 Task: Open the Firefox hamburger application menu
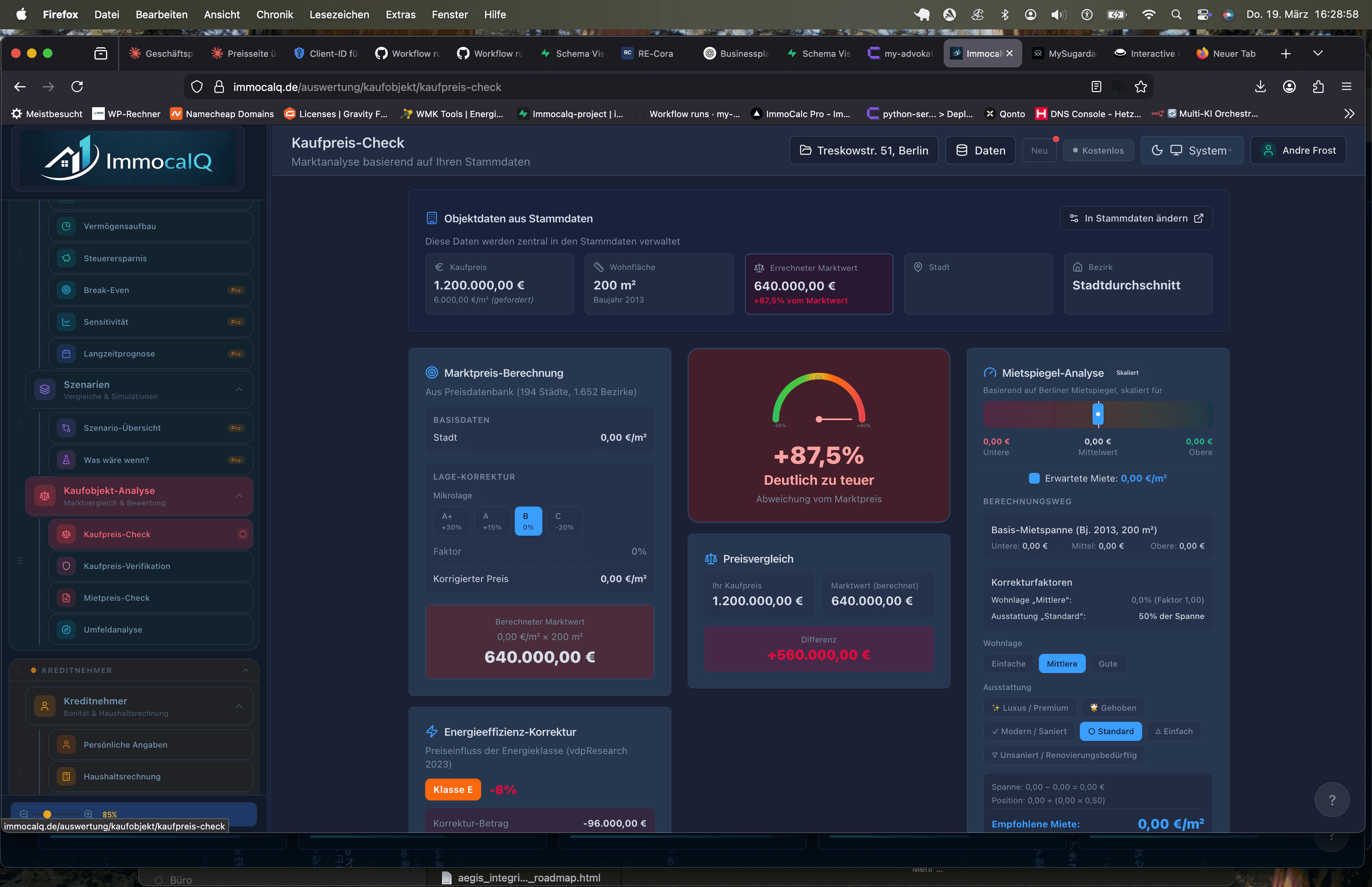pyautogui.click(x=1346, y=87)
